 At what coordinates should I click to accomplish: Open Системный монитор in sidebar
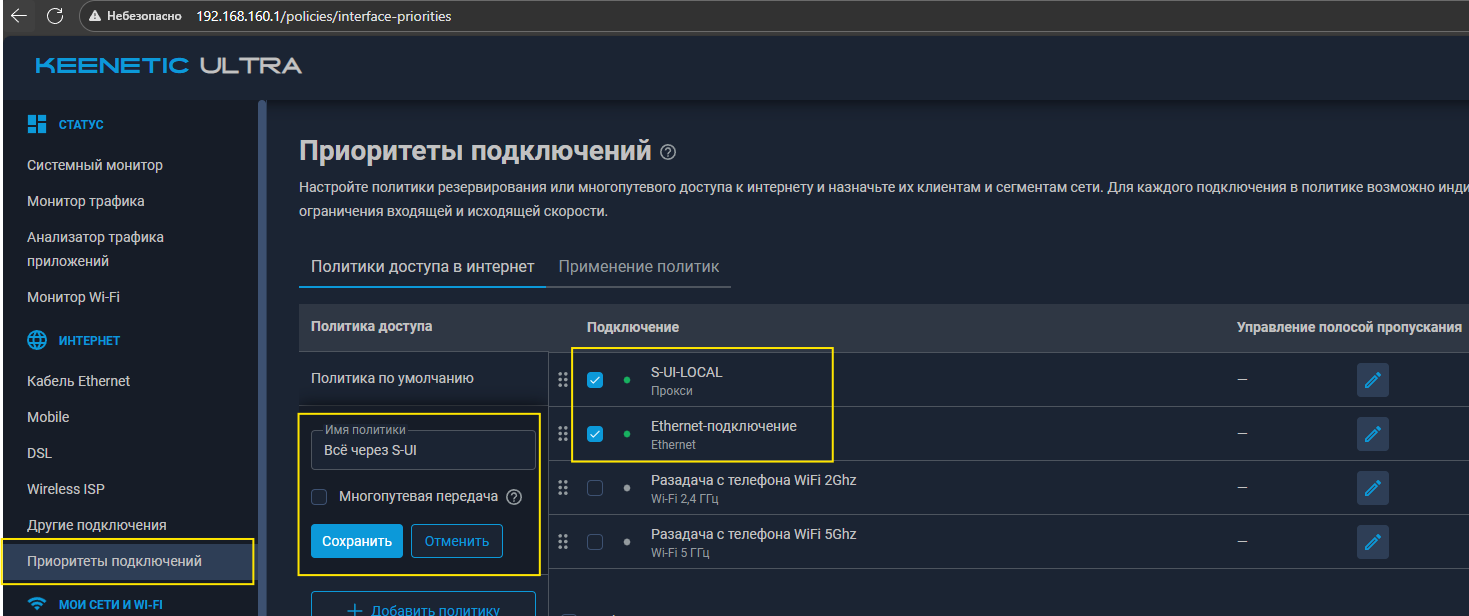pos(95,165)
